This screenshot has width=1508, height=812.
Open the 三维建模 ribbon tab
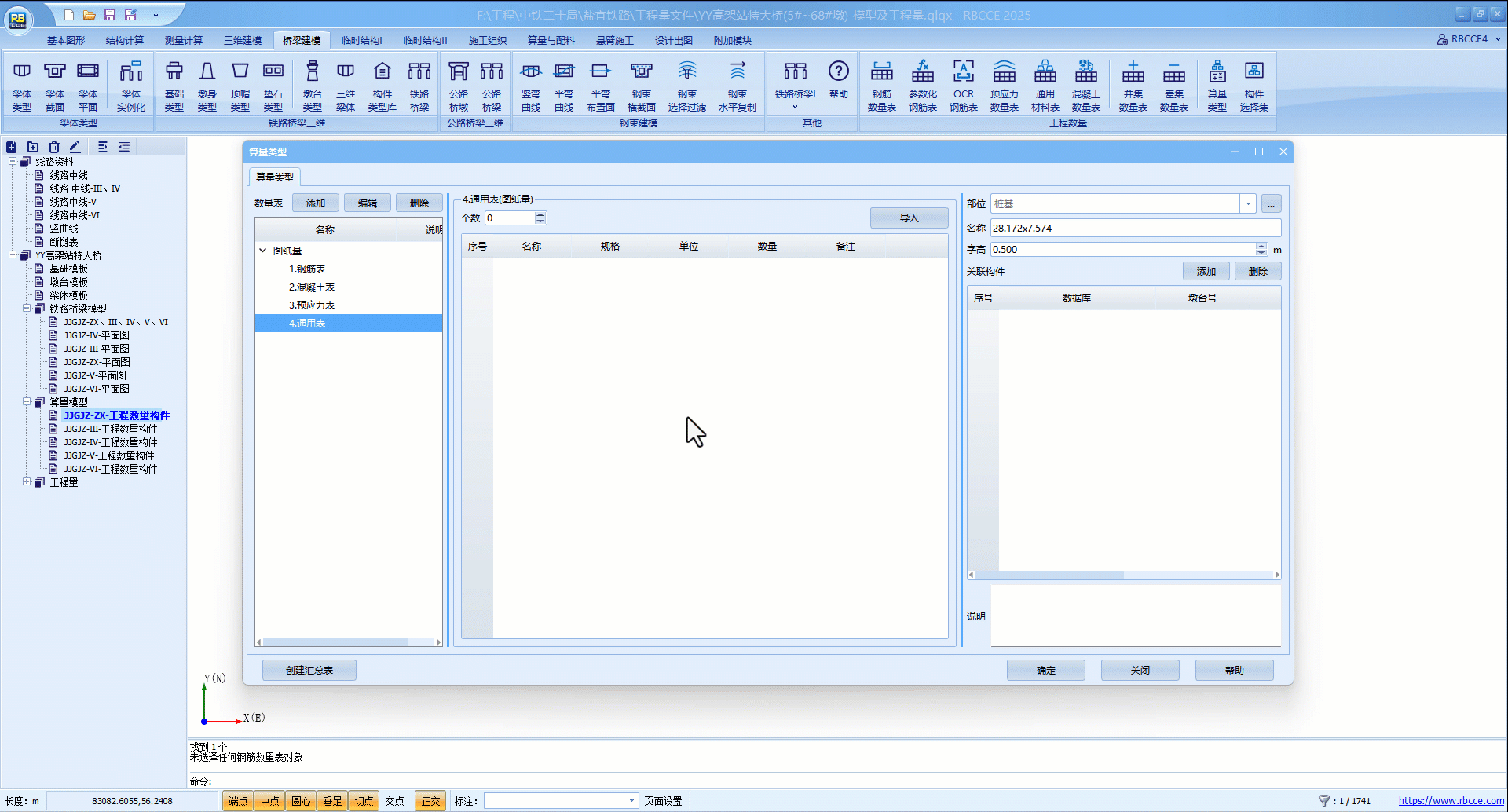pos(243,40)
